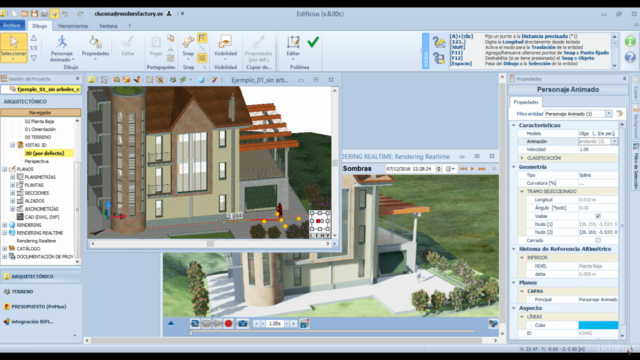
Task: Click the entity filter edit icon in Propiedades
Action: pyautogui.click(x=620, y=114)
